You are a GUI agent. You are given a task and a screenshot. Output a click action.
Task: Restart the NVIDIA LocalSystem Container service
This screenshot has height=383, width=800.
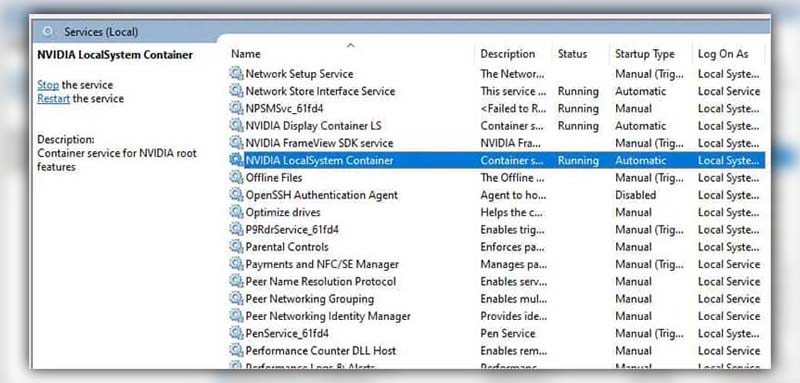(x=54, y=99)
